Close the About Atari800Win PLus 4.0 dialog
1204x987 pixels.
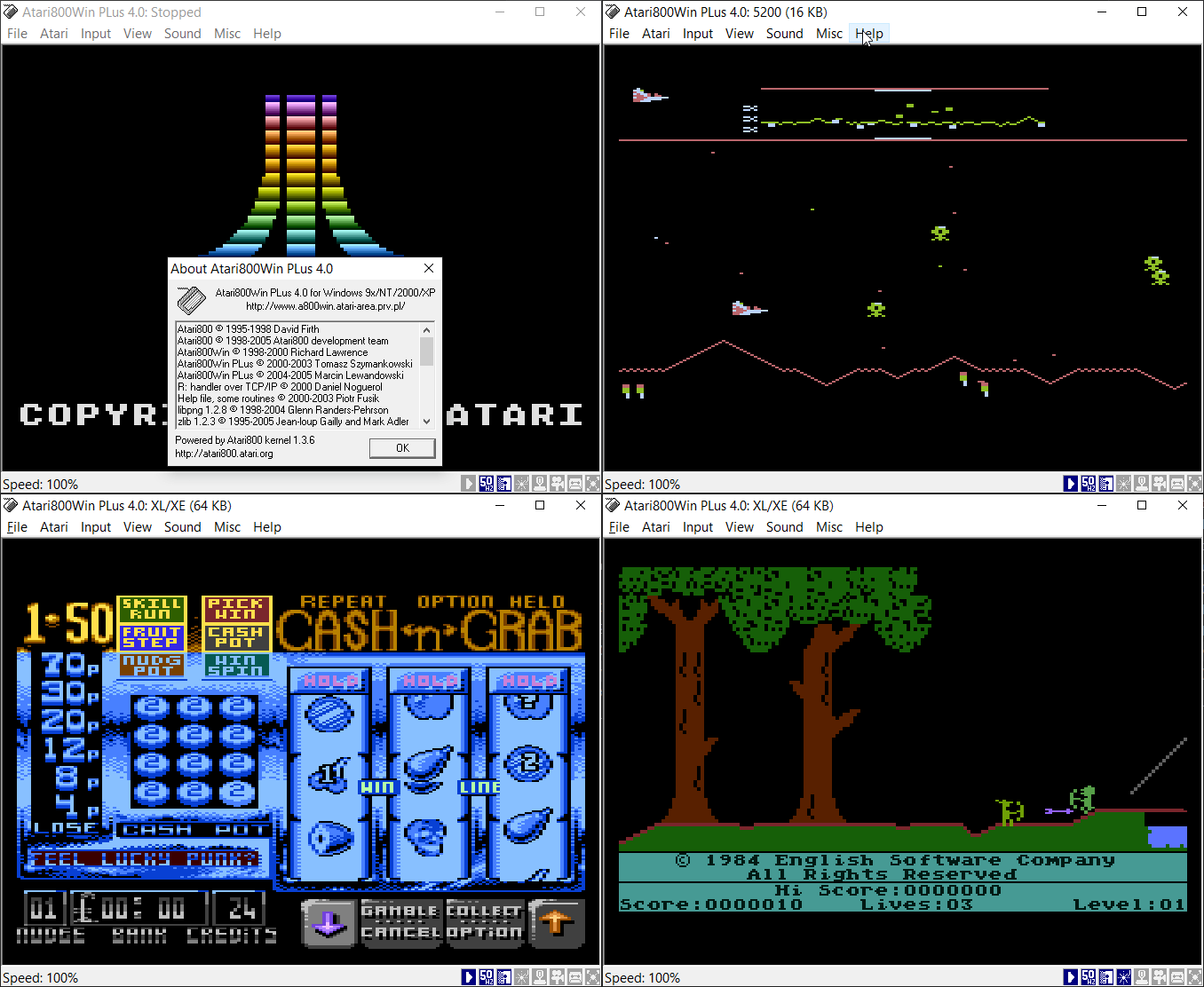[x=429, y=268]
